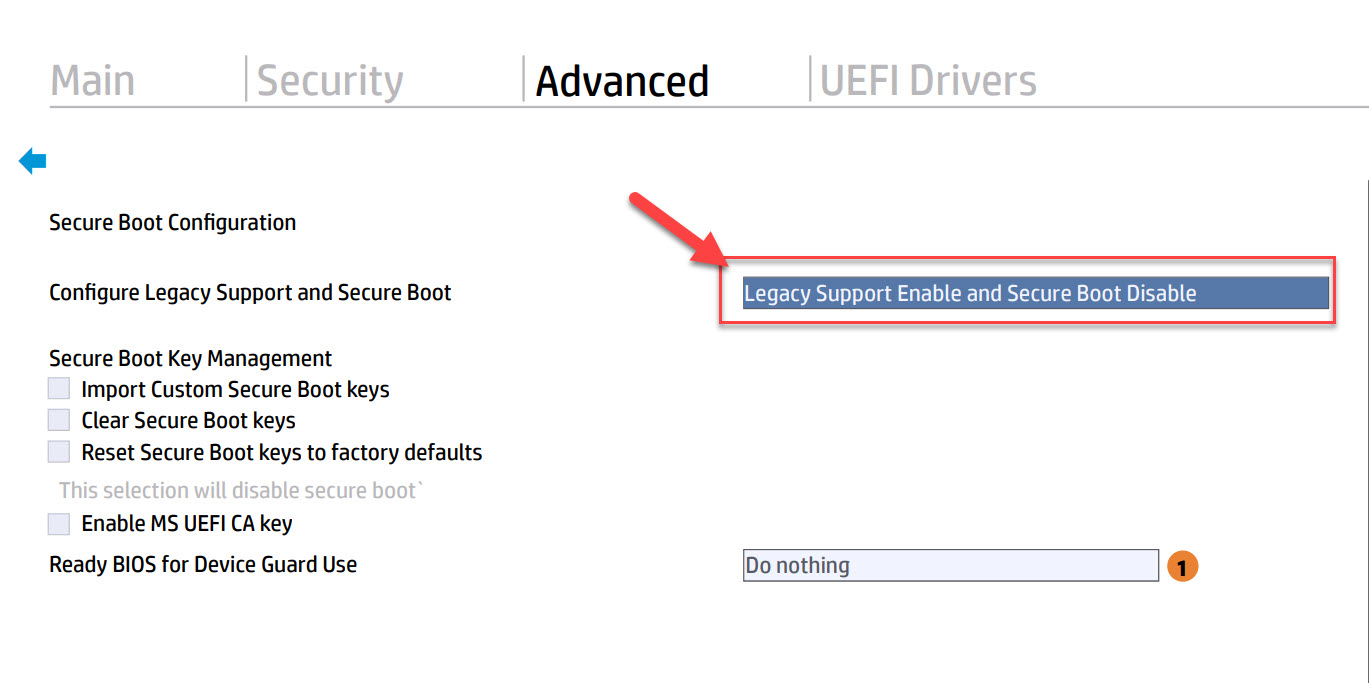This screenshot has width=1369, height=683.
Task: Click the orange number 1 badge
Action: (1181, 567)
